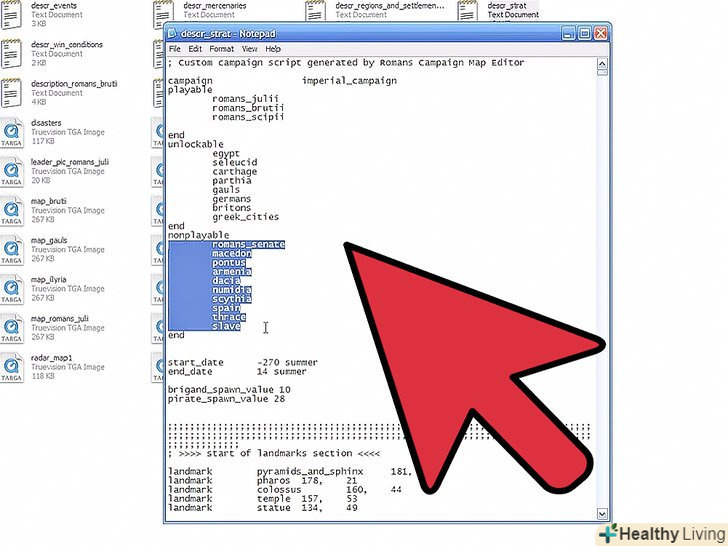Place cursor on romans_brutii line

point(248,107)
